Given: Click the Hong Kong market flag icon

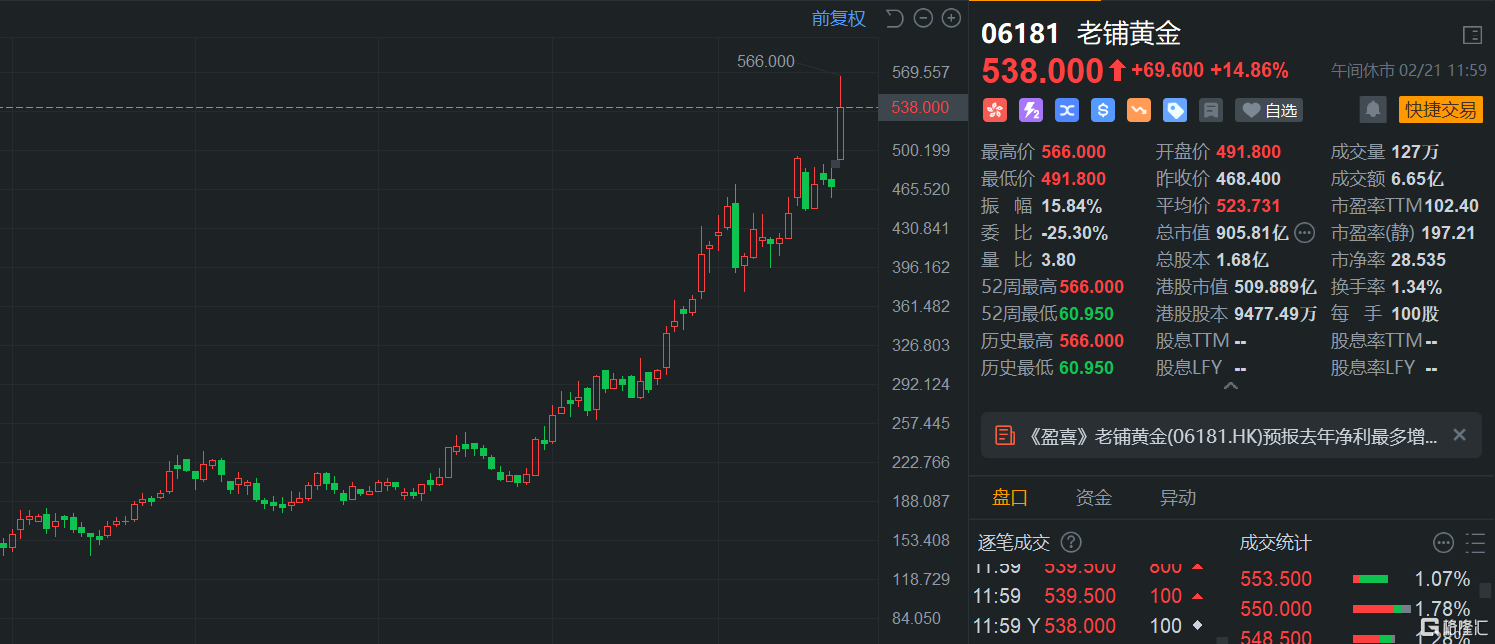Looking at the screenshot, I should tap(994, 110).
